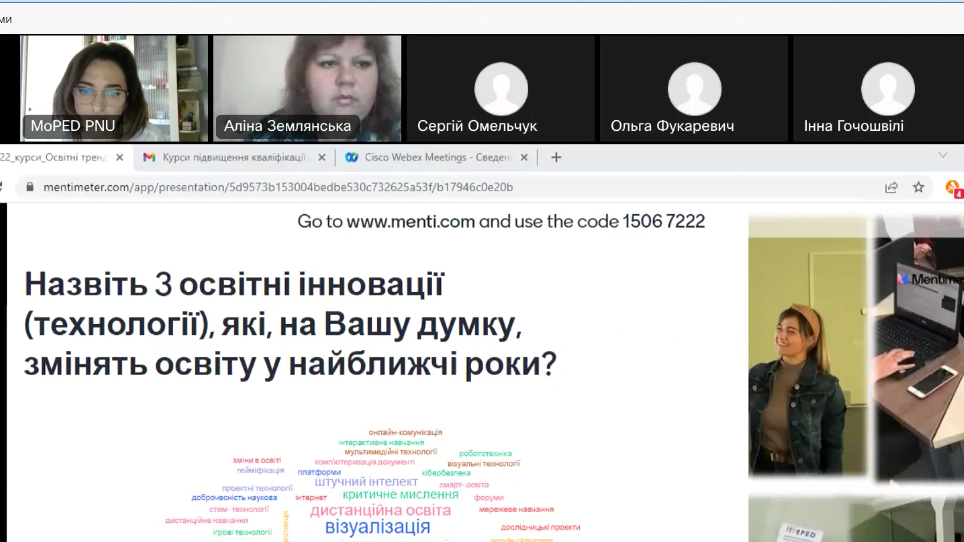This screenshot has height=542, width=964.
Task: Click 'доброчесність наукова' in the word cloud
Action: (234, 498)
